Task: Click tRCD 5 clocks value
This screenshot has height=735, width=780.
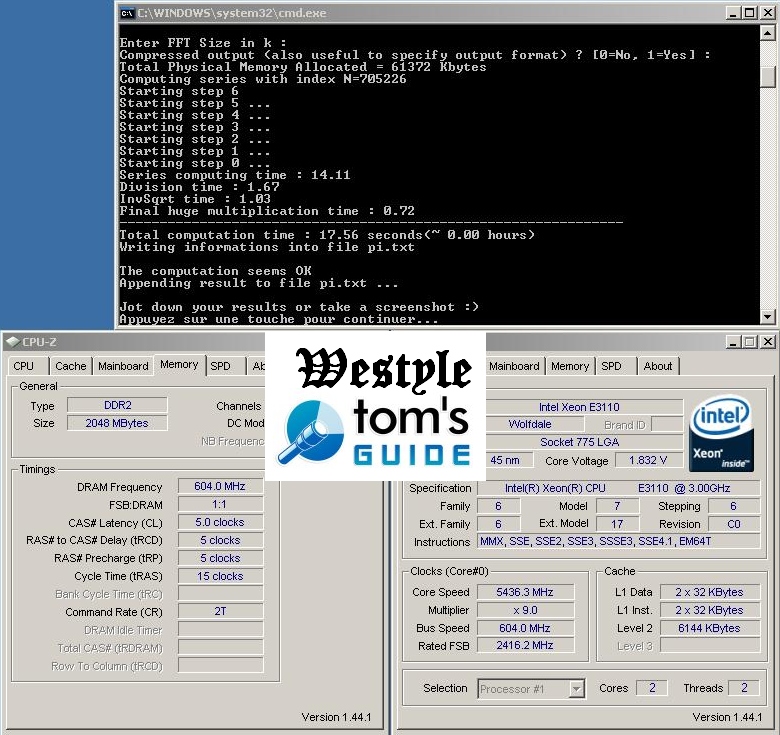Action: pos(220,540)
